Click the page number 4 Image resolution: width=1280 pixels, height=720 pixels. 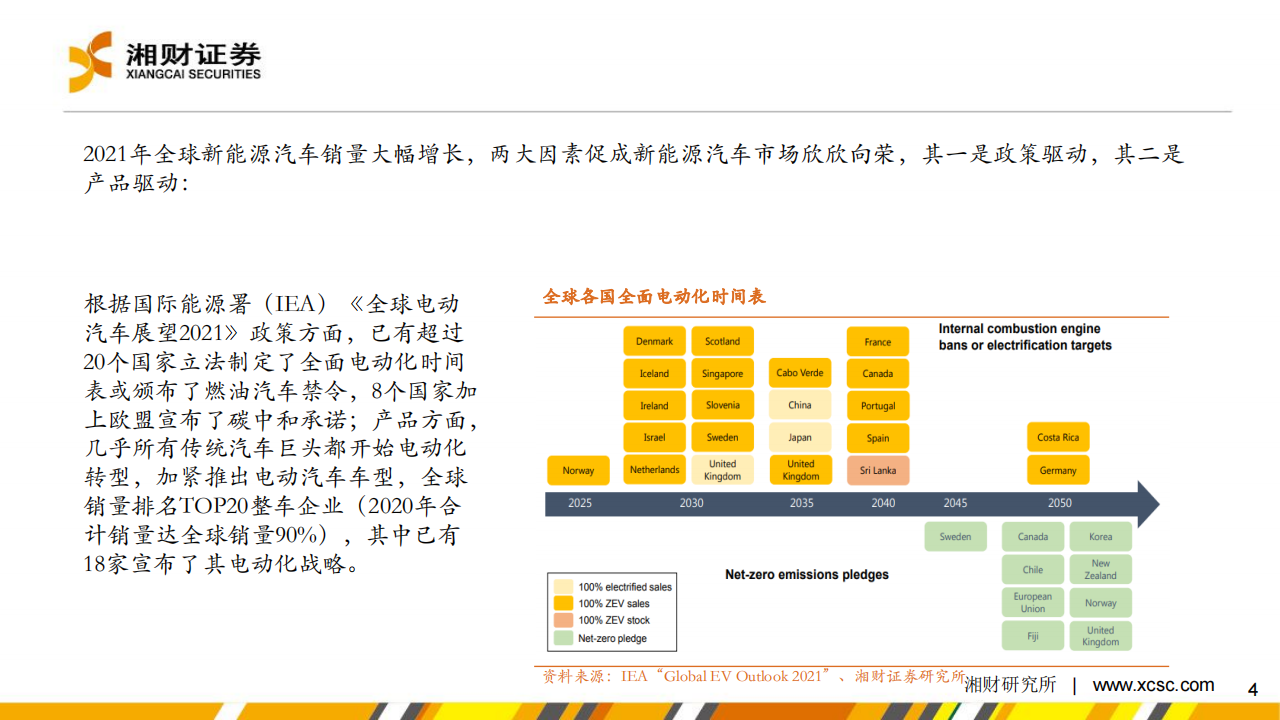click(x=1253, y=690)
